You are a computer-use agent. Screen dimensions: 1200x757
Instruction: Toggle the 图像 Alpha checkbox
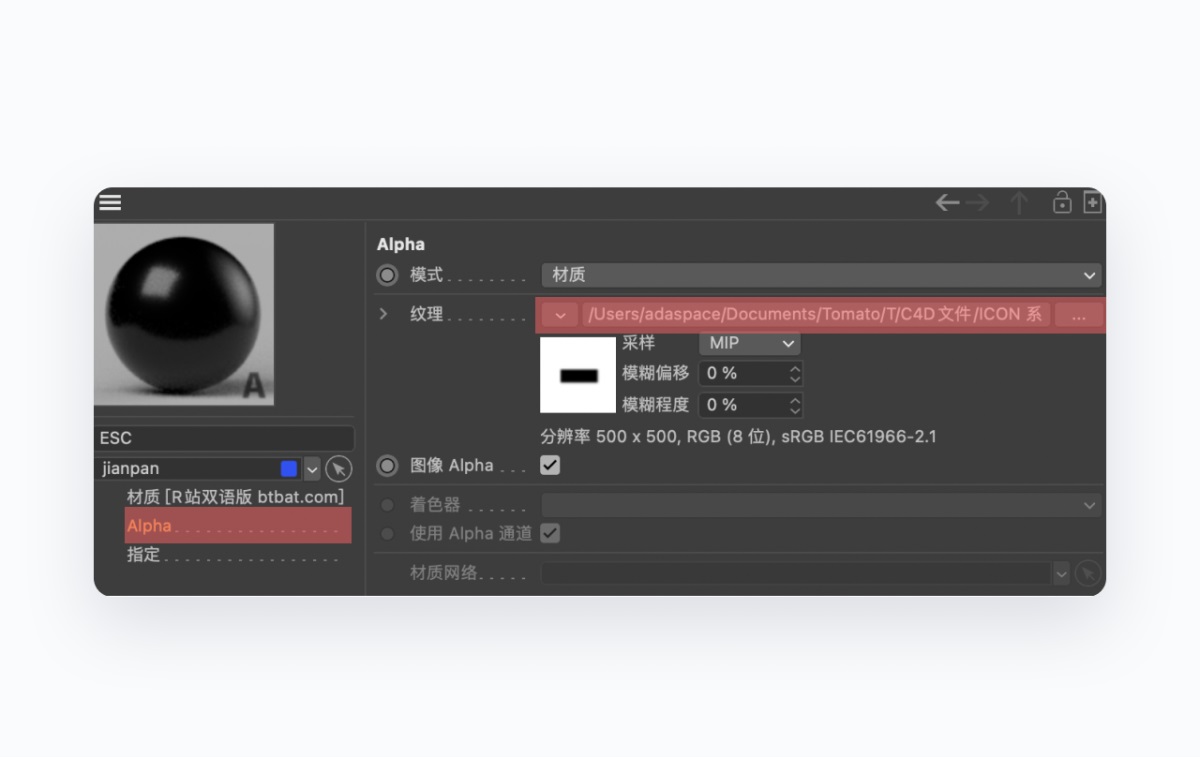(x=550, y=465)
